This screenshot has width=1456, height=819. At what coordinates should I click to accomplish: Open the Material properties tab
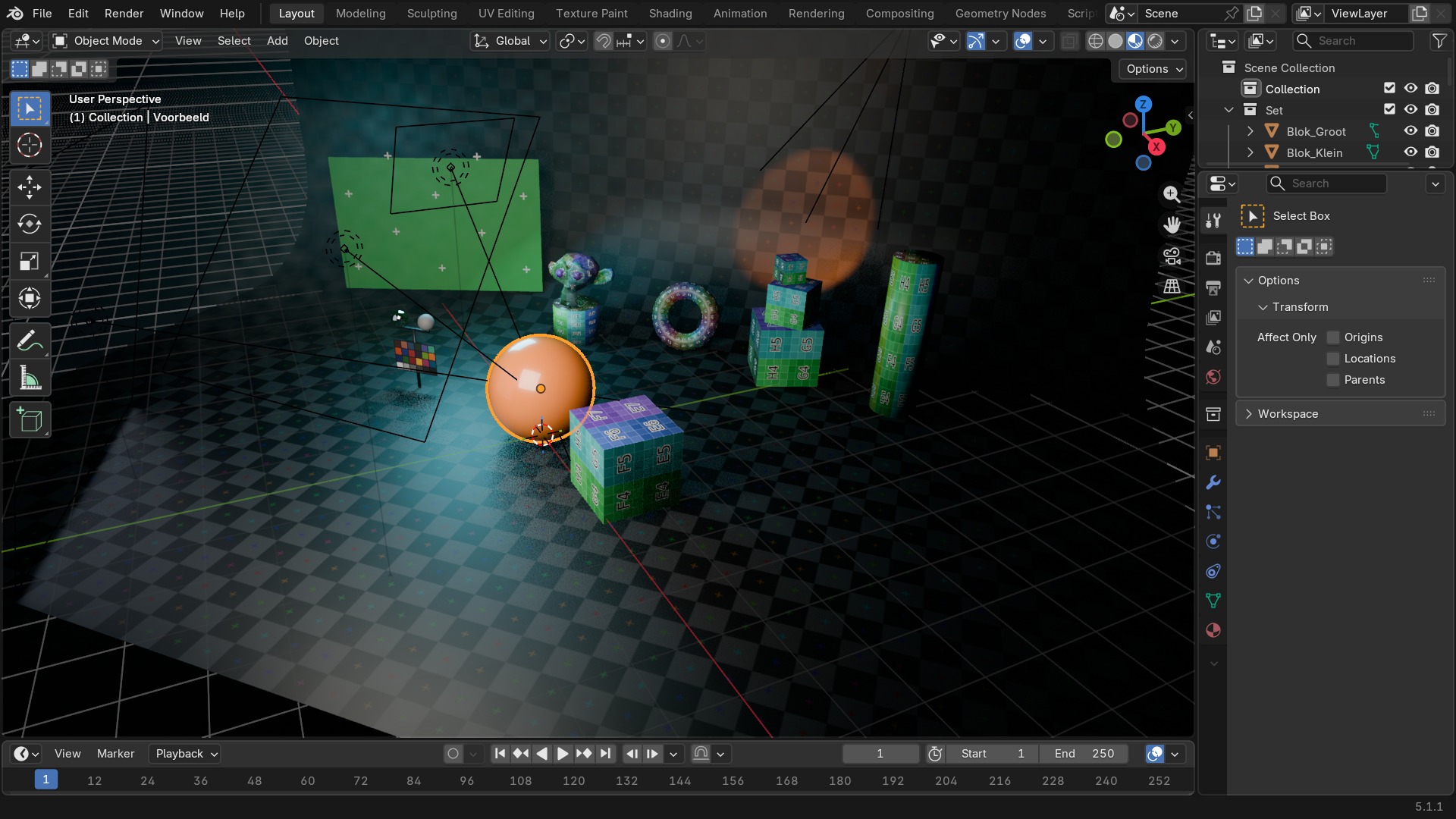click(1213, 630)
